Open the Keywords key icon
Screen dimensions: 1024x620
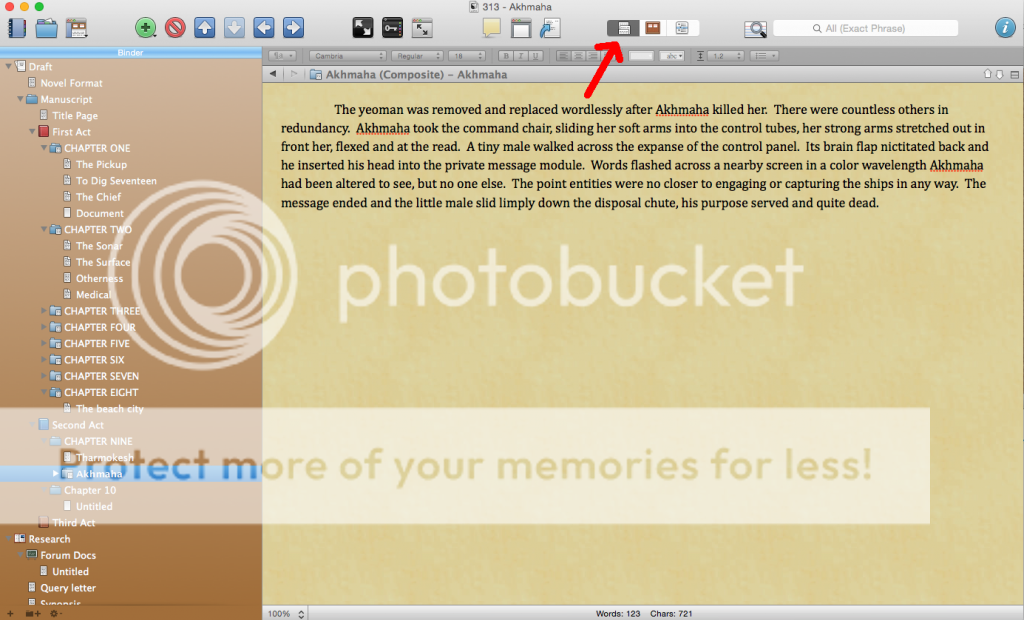pyautogui.click(x=392, y=27)
